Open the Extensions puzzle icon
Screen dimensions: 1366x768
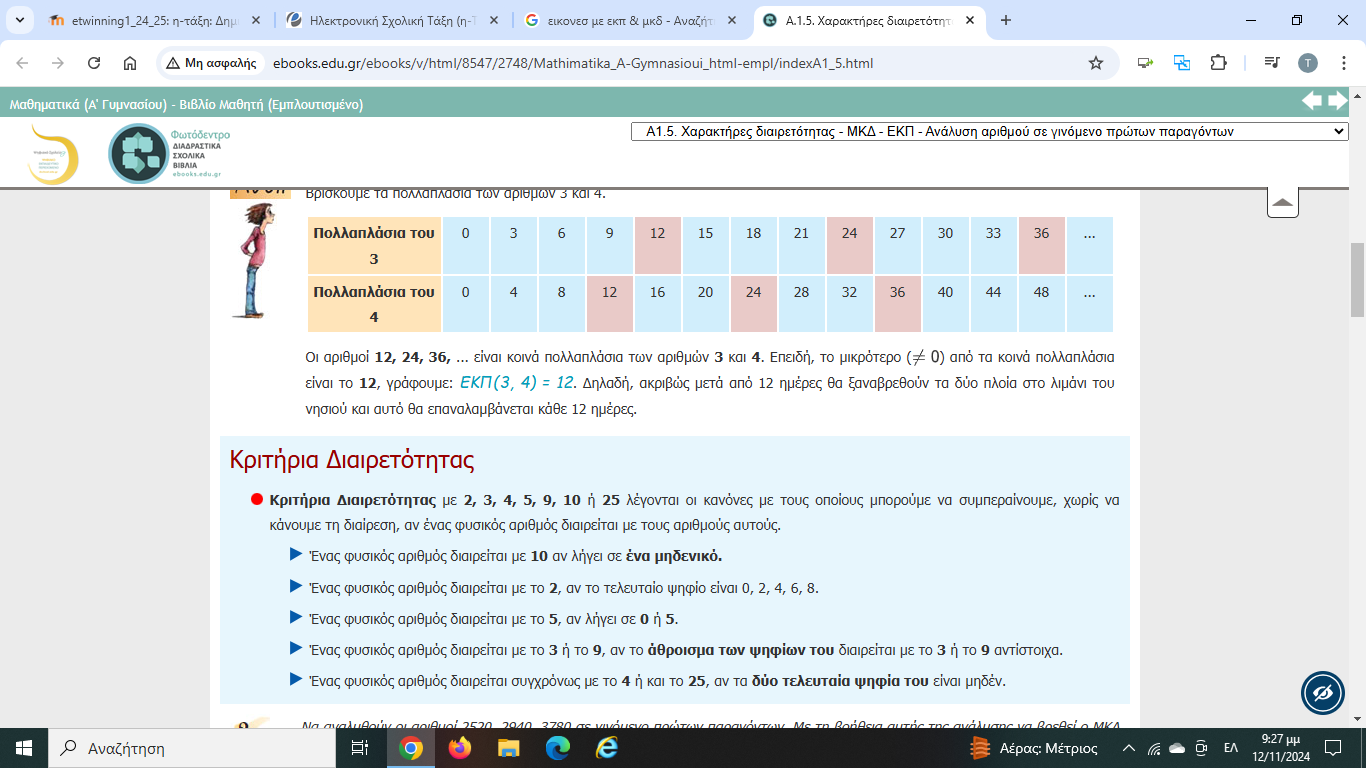pos(1218,63)
